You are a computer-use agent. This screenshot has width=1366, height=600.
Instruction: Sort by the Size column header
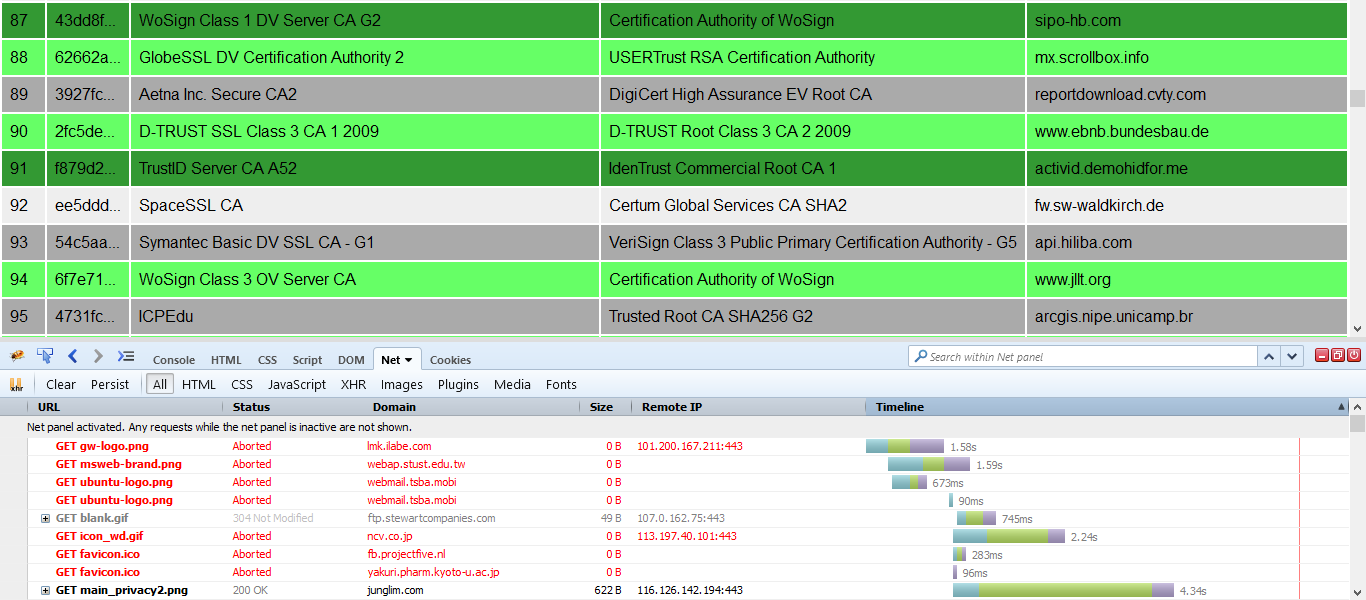click(605, 407)
